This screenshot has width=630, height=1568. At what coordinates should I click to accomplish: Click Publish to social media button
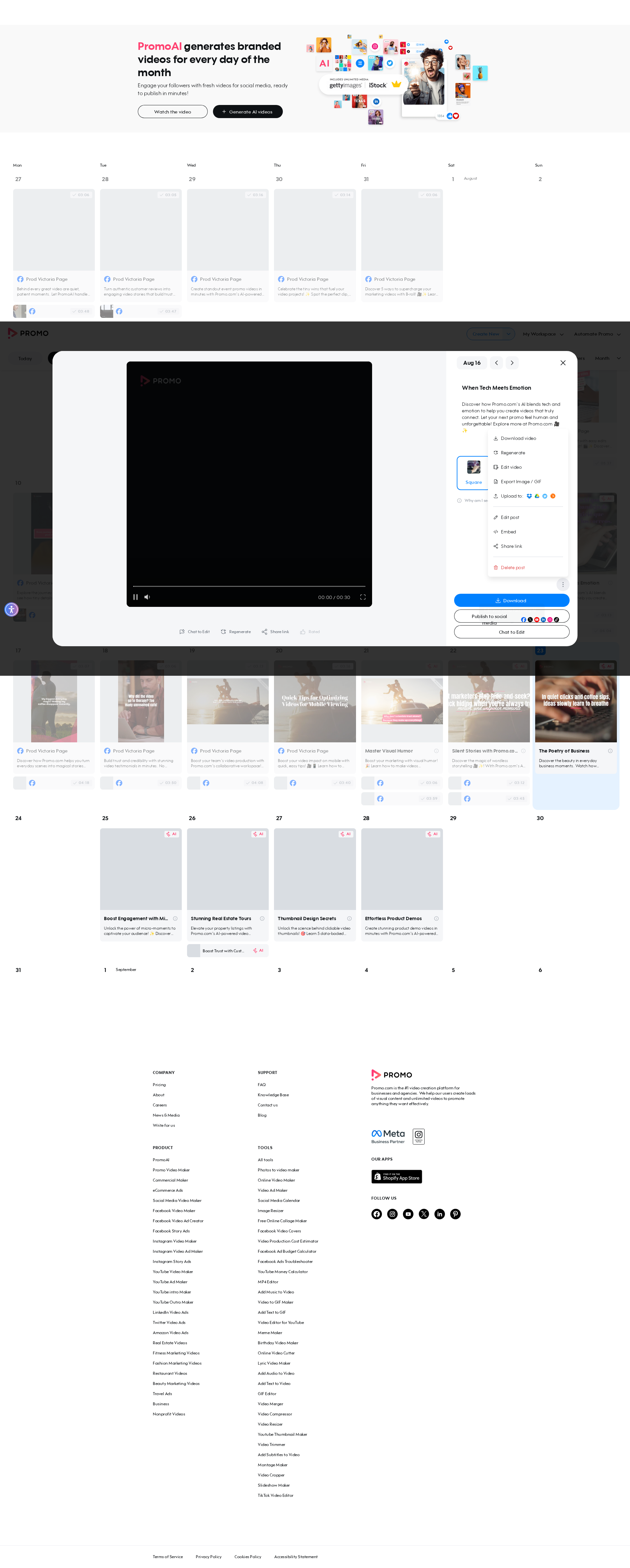pos(511,616)
